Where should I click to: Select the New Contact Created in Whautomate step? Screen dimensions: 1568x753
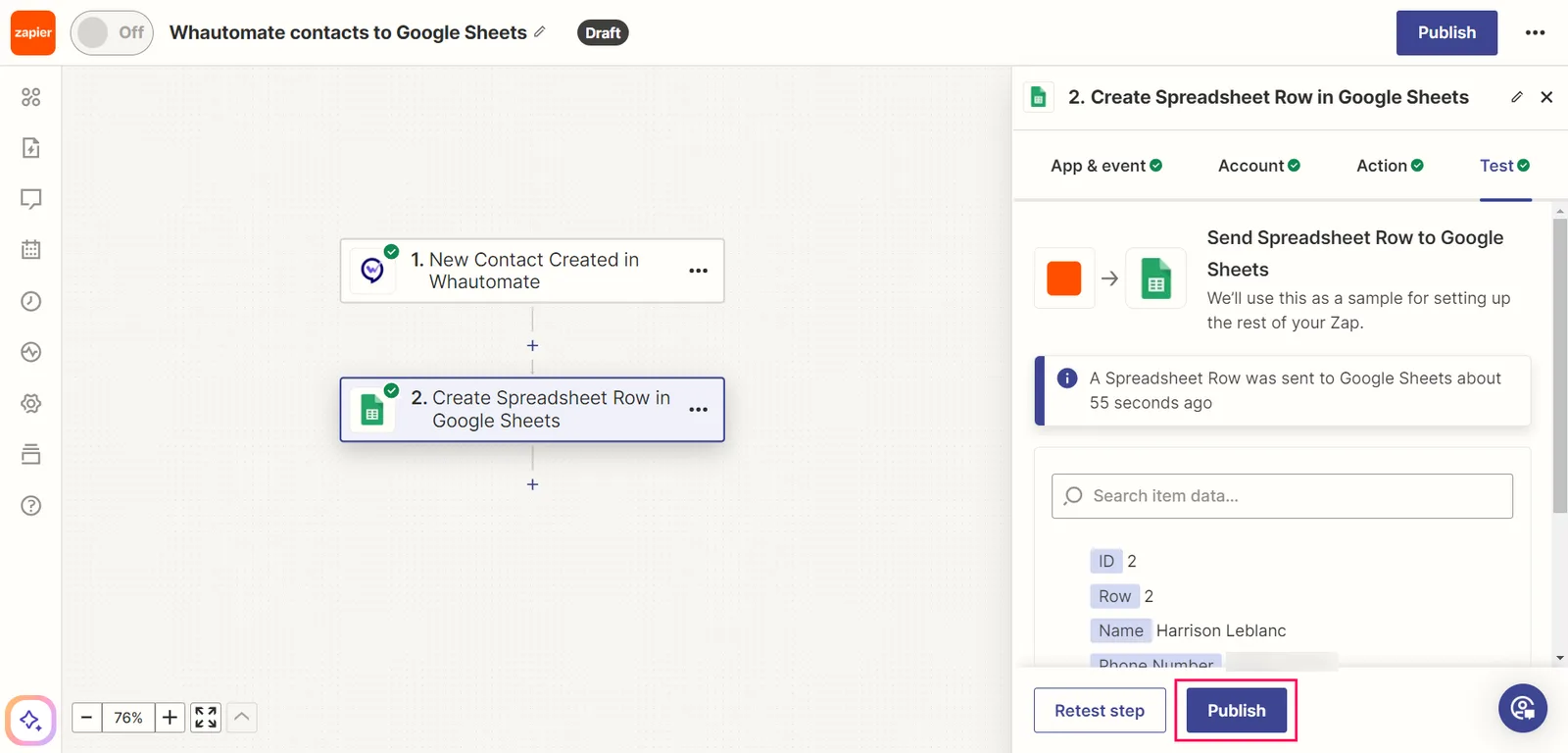click(532, 271)
